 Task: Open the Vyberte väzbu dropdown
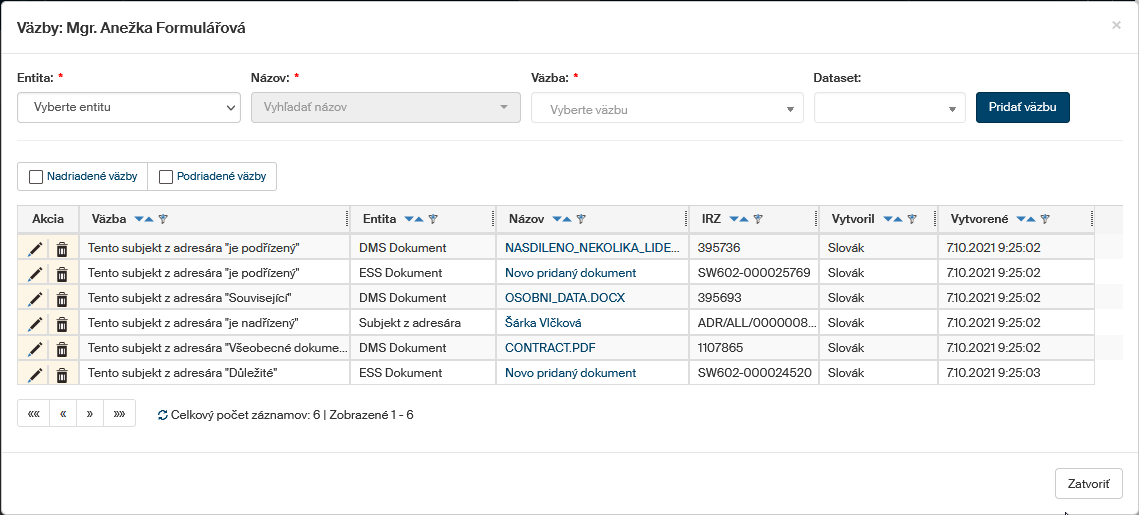click(x=667, y=109)
